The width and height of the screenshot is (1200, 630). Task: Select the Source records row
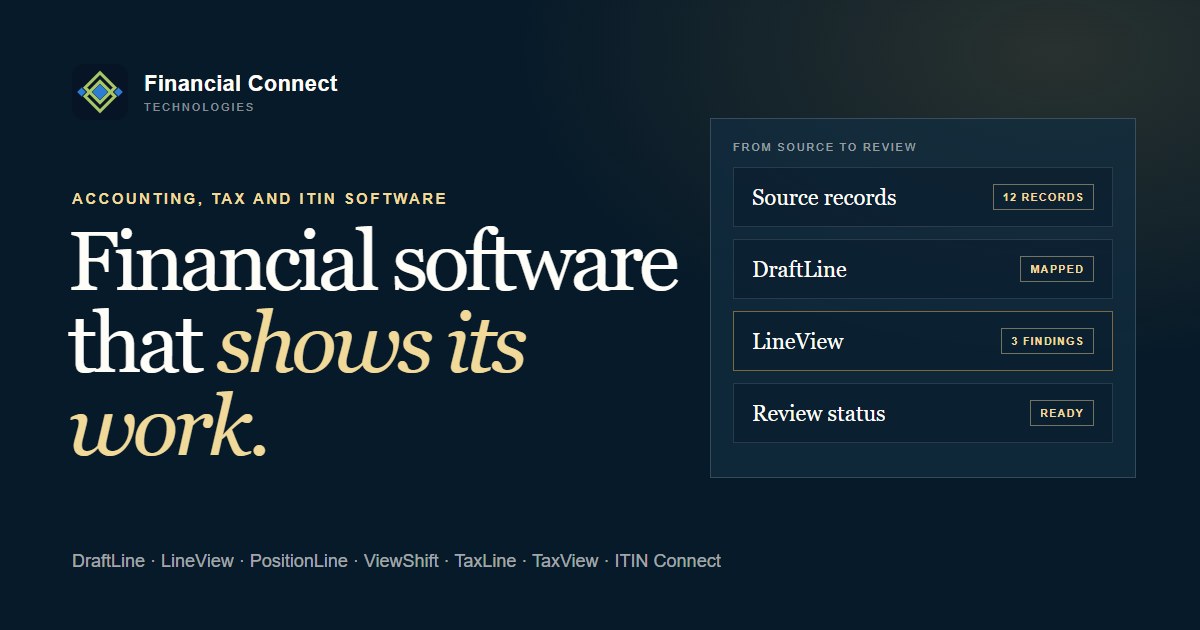point(923,197)
